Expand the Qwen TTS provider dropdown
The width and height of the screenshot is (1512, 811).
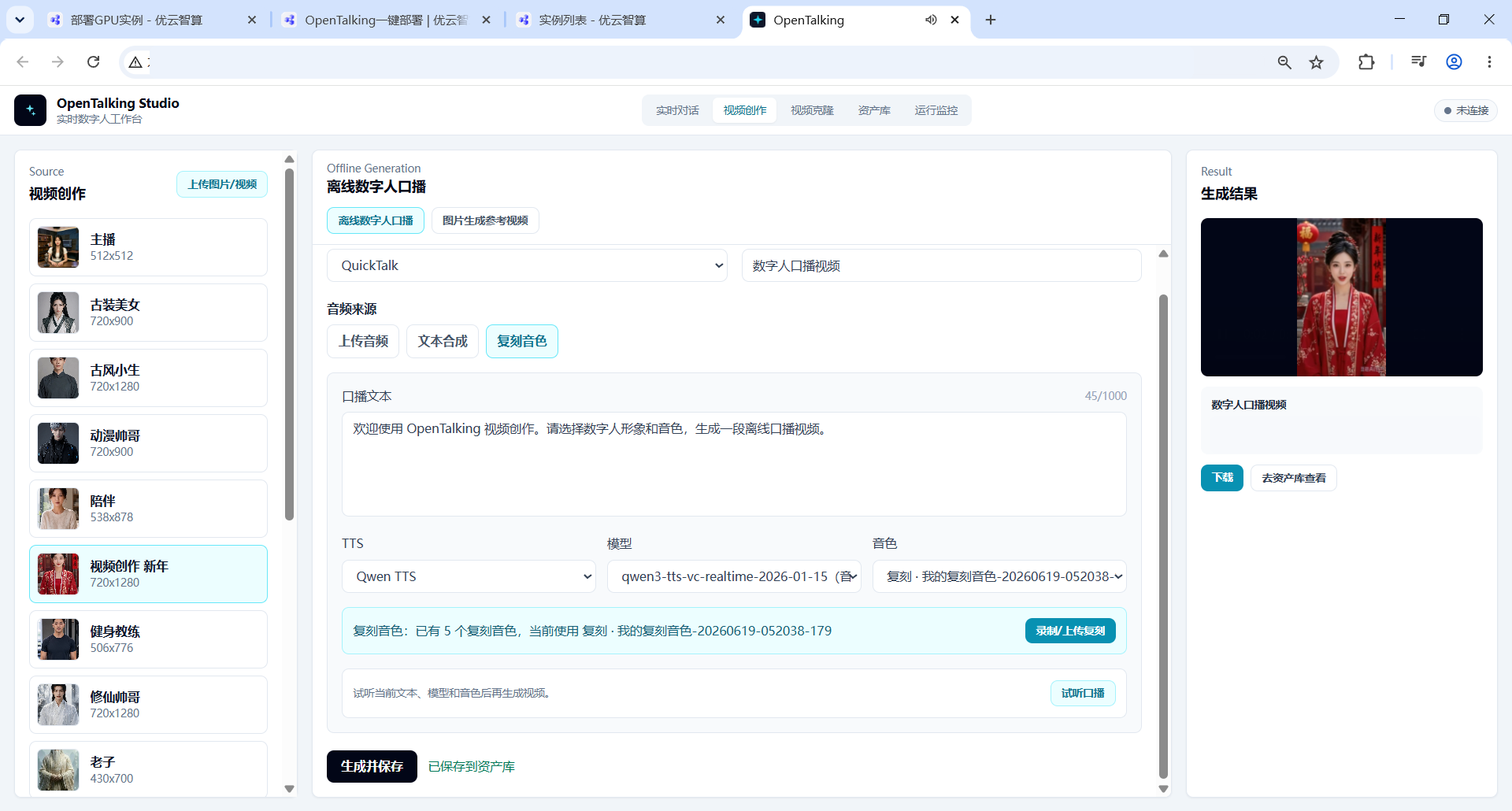click(x=469, y=576)
